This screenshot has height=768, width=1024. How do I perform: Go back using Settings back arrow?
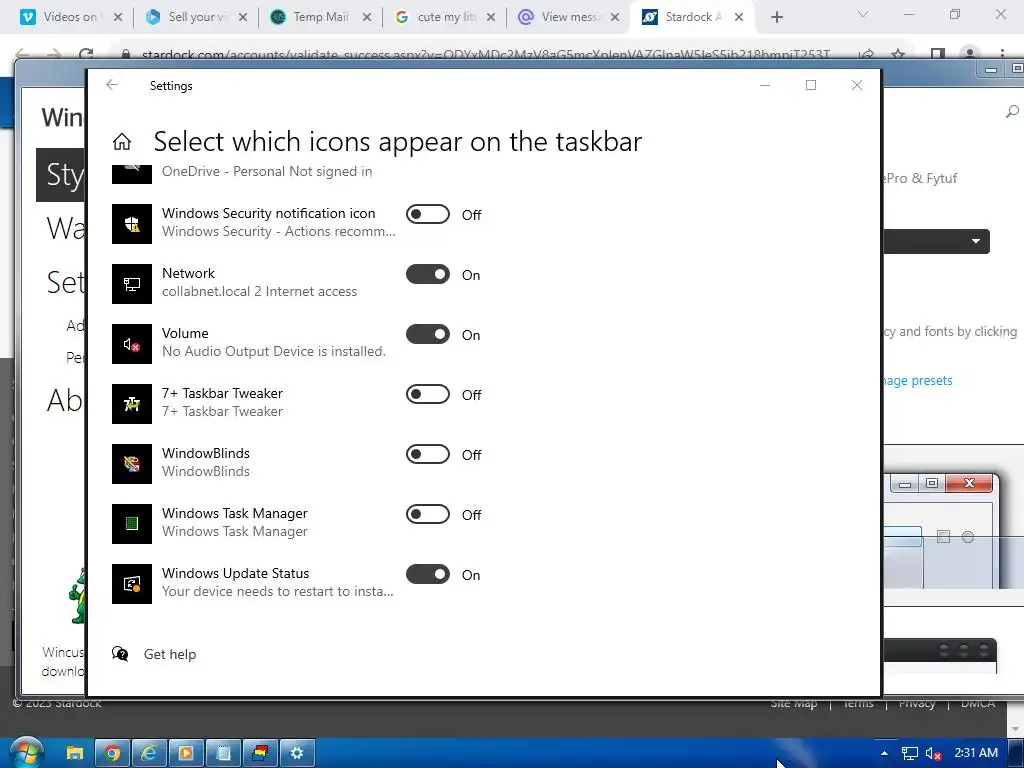coord(112,85)
